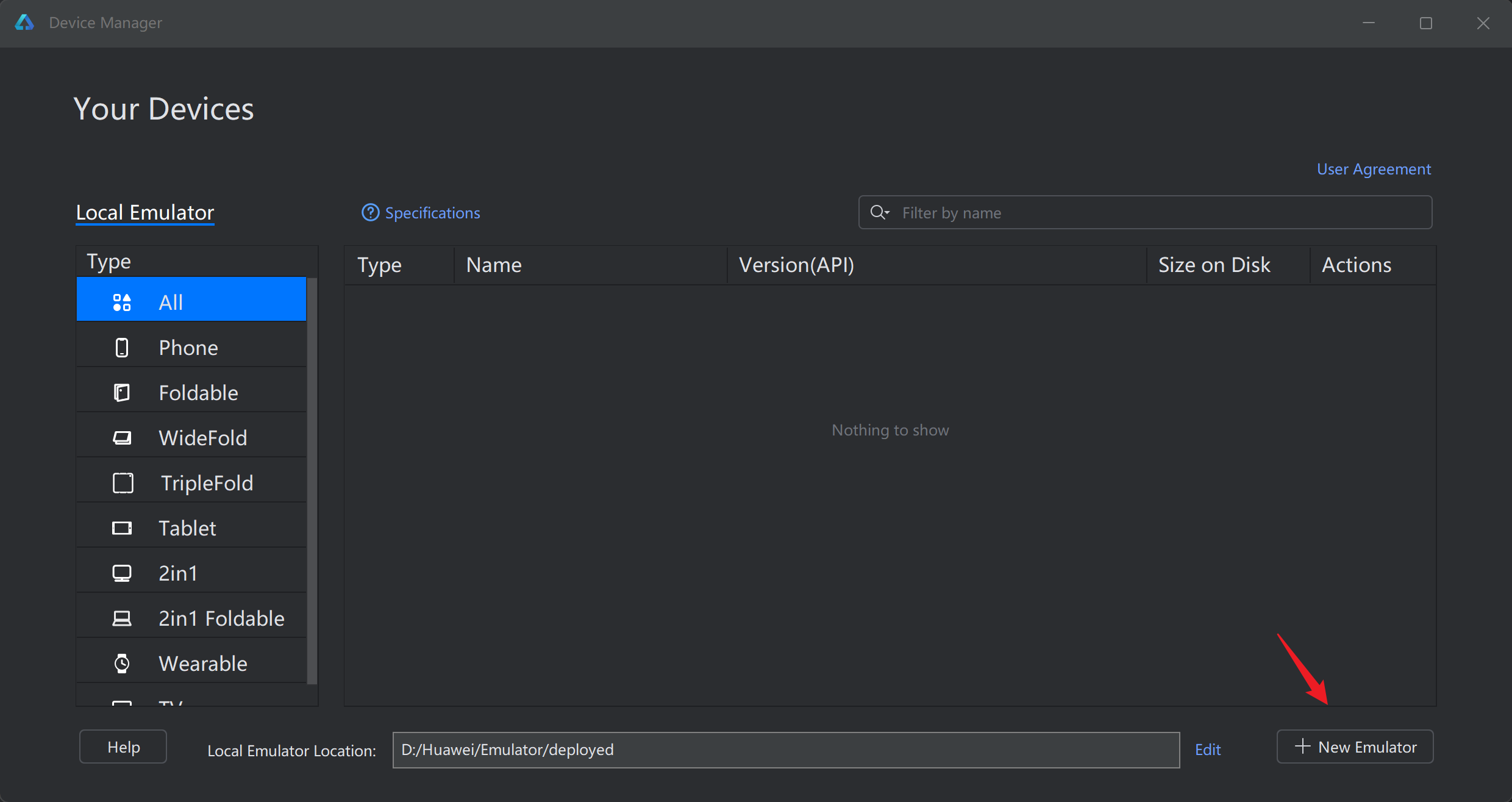Click the Specifications help circle icon
The height and width of the screenshot is (802, 1512).
pos(370,212)
